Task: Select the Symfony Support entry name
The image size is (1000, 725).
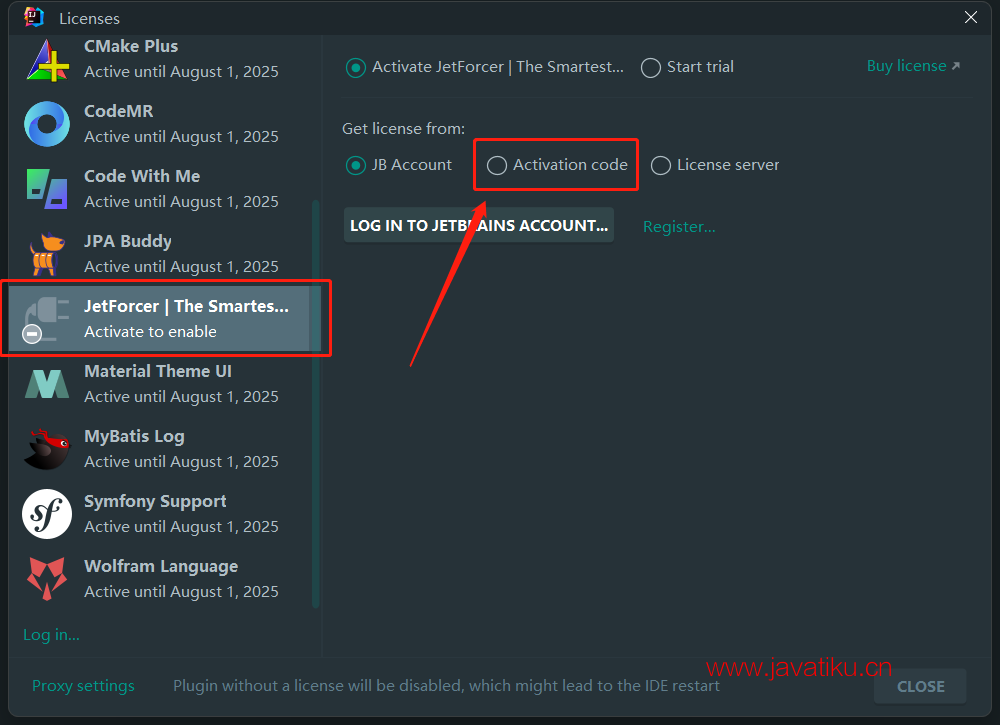Action: tap(156, 501)
